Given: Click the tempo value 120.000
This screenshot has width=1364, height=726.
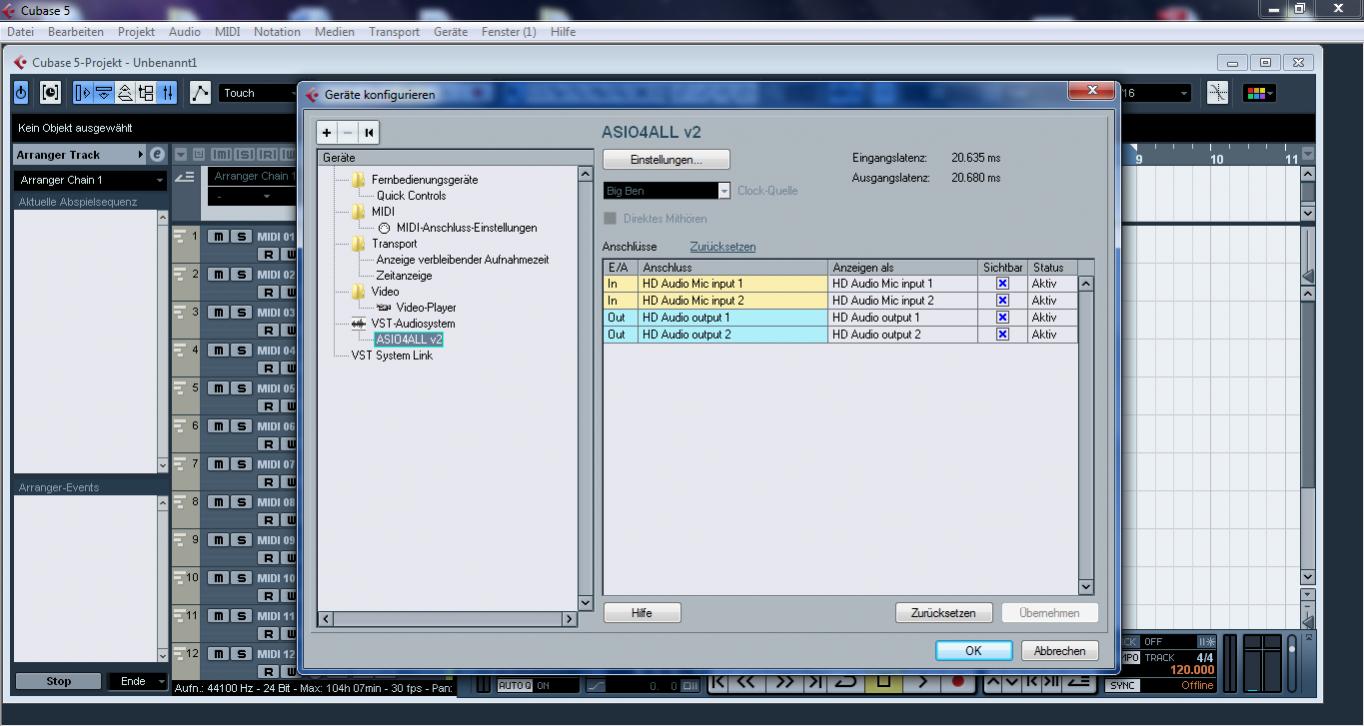Looking at the screenshot, I should (1190, 671).
